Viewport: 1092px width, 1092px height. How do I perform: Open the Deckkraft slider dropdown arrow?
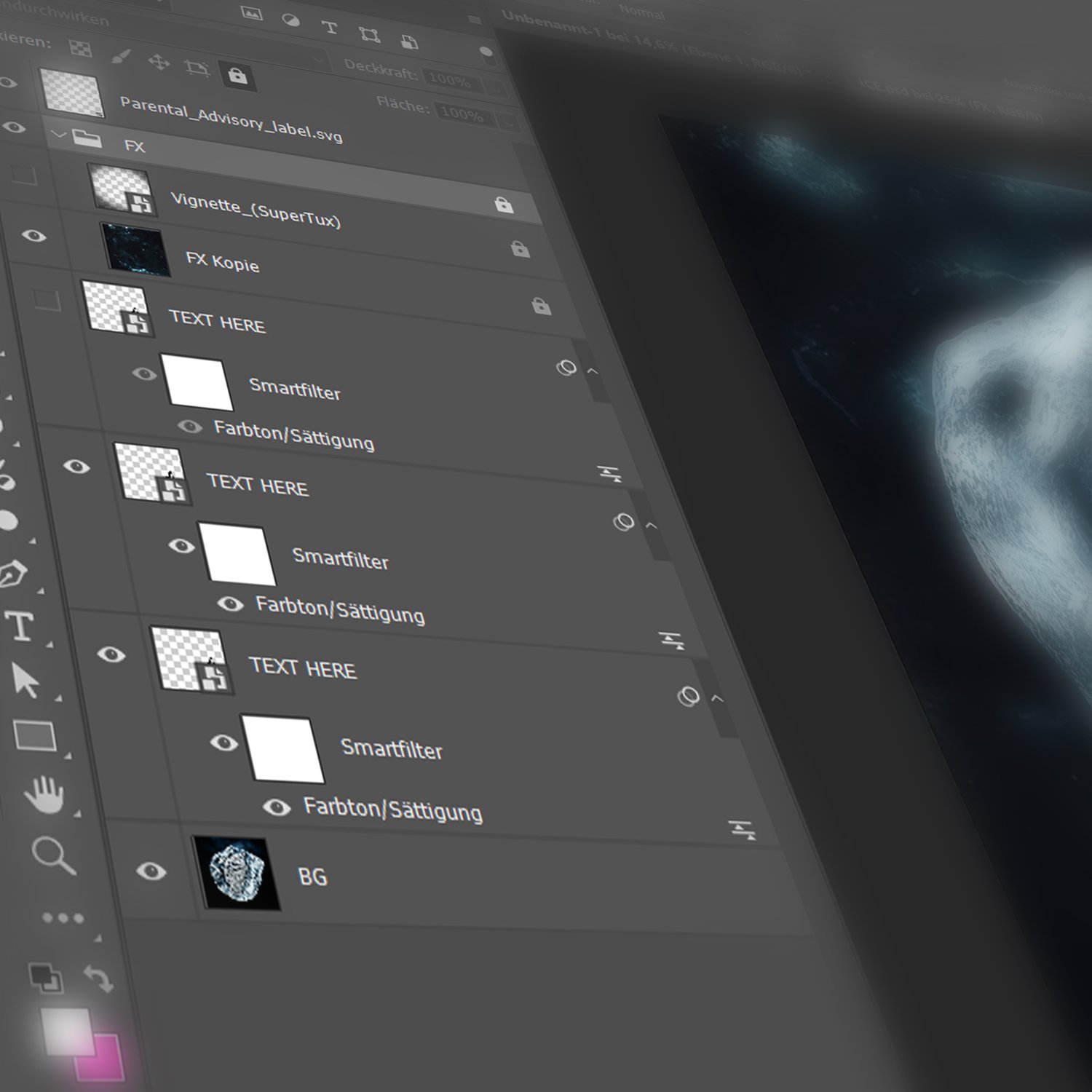pyautogui.click(x=497, y=90)
